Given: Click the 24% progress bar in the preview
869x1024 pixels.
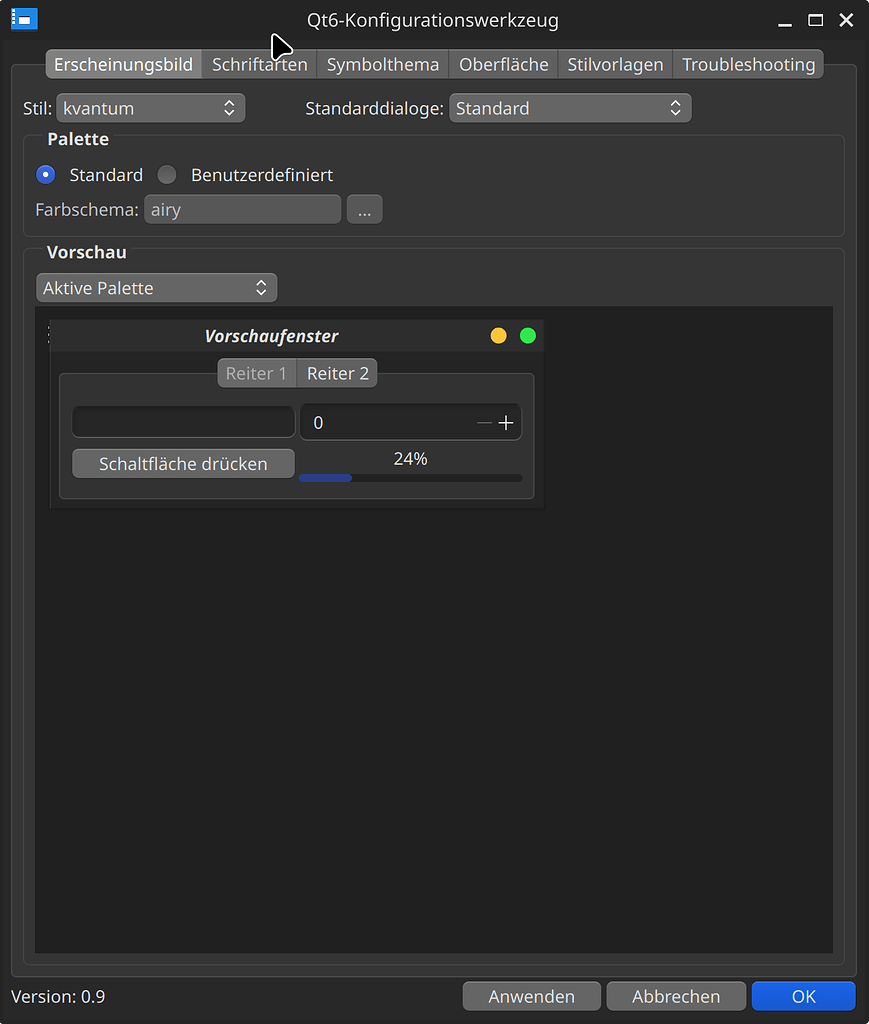Looking at the screenshot, I should [x=410, y=478].
